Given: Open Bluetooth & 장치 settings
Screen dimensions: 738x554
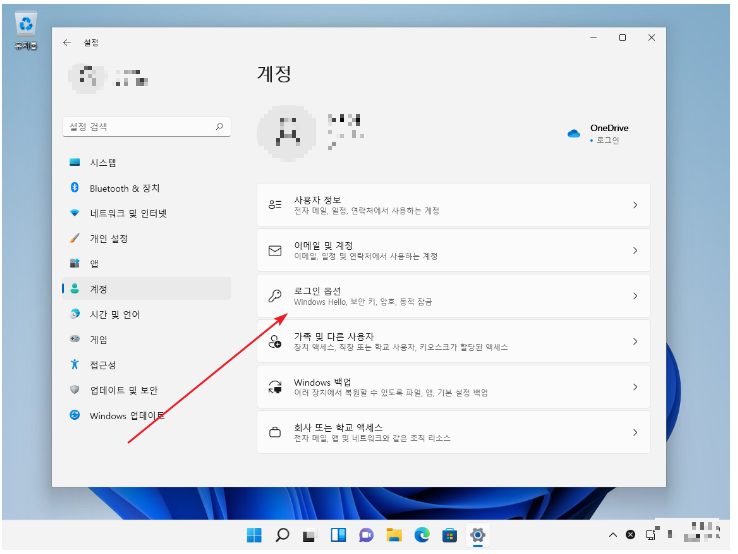Looking at the screenshot, I should 146,188.
